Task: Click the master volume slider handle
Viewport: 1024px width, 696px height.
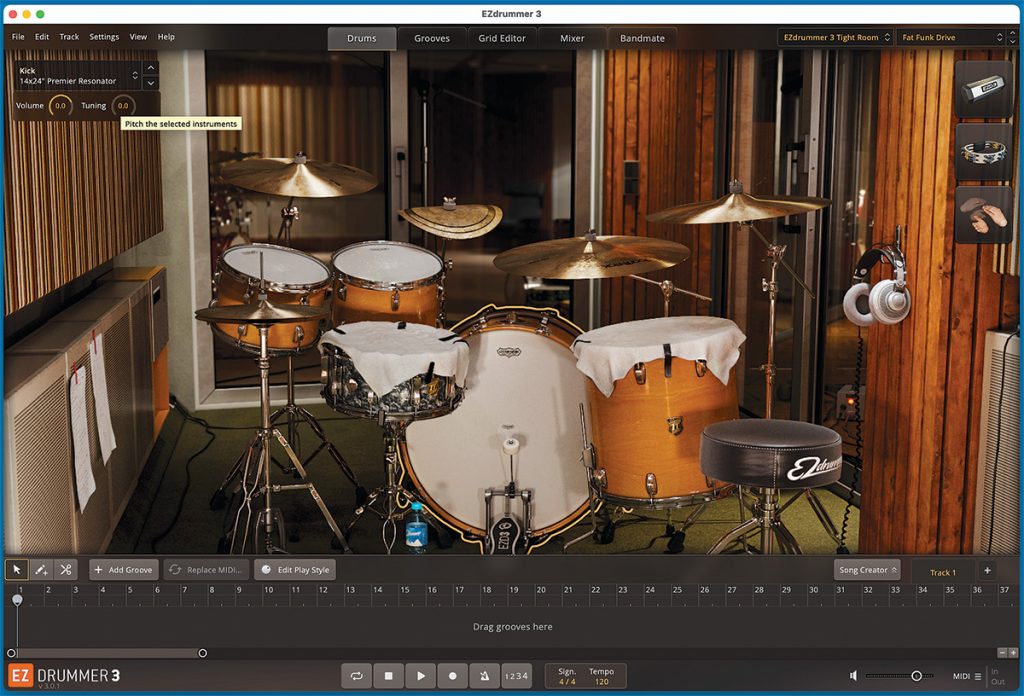Action: [x=916, y=676]
